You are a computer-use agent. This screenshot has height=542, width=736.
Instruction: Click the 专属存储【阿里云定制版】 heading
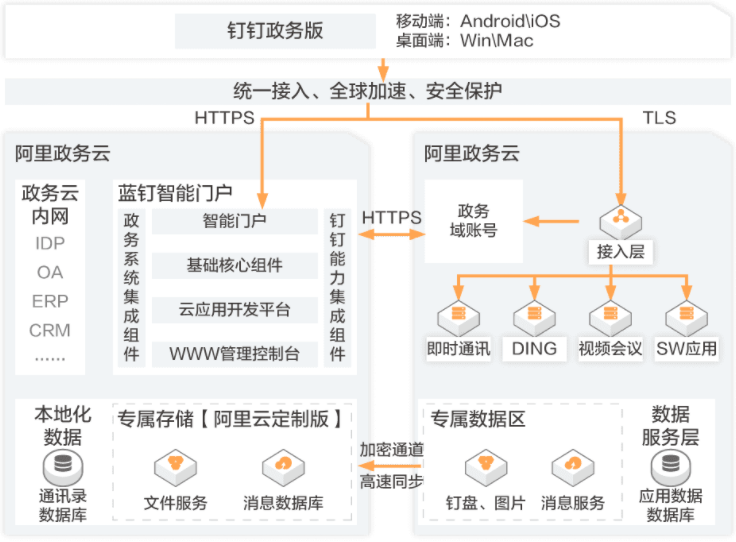232,419
